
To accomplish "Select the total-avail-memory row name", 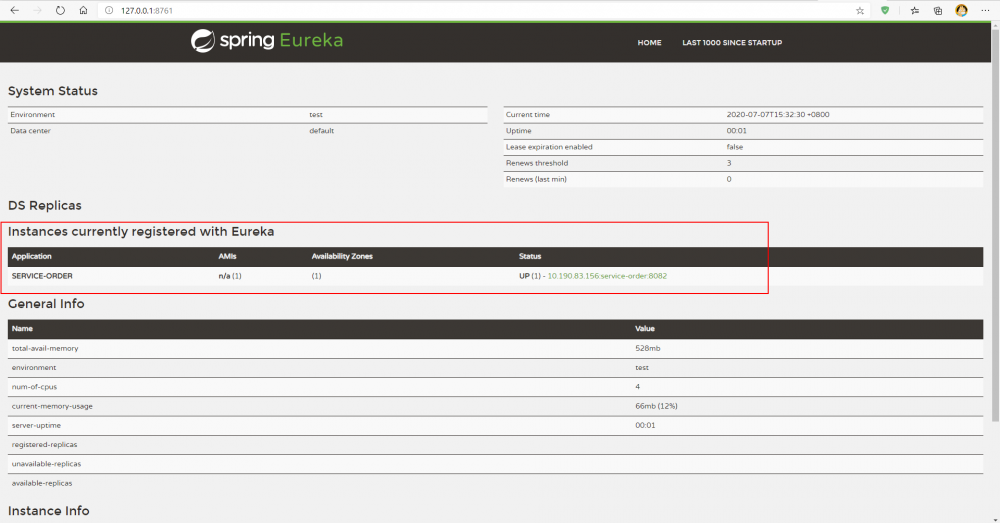I will (45, 348).
